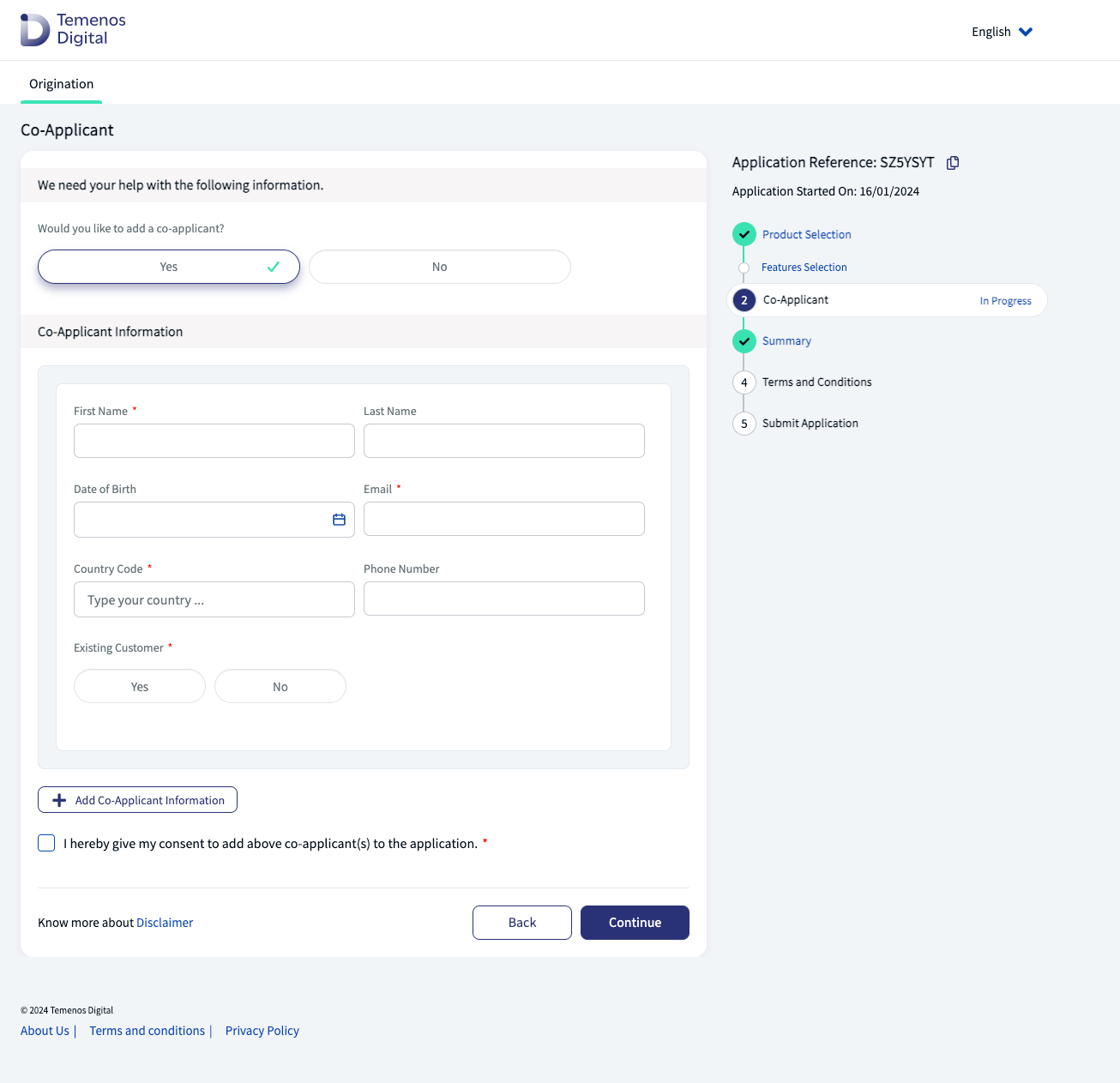Choose Yes for Existing Customer
This screenshot has width=1120, height=1083.
140,687
